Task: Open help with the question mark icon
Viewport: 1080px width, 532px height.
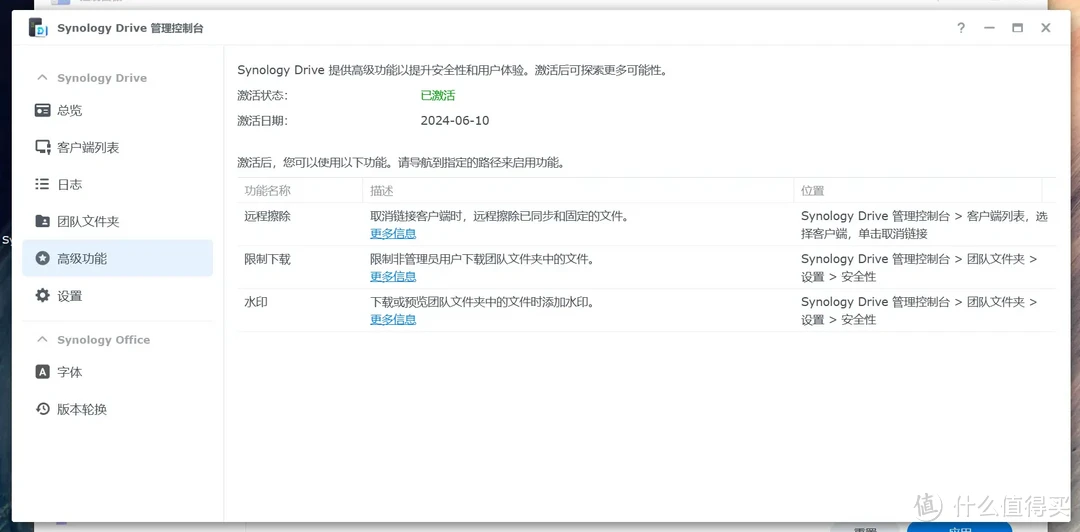Action: pyautogui.click(x=961, y=28)
